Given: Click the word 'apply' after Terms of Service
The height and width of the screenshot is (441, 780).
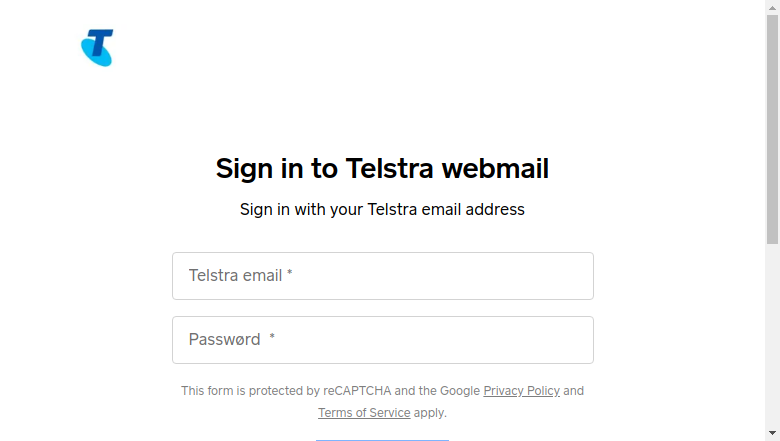Looking at the screenshot, I should point(428,413).
